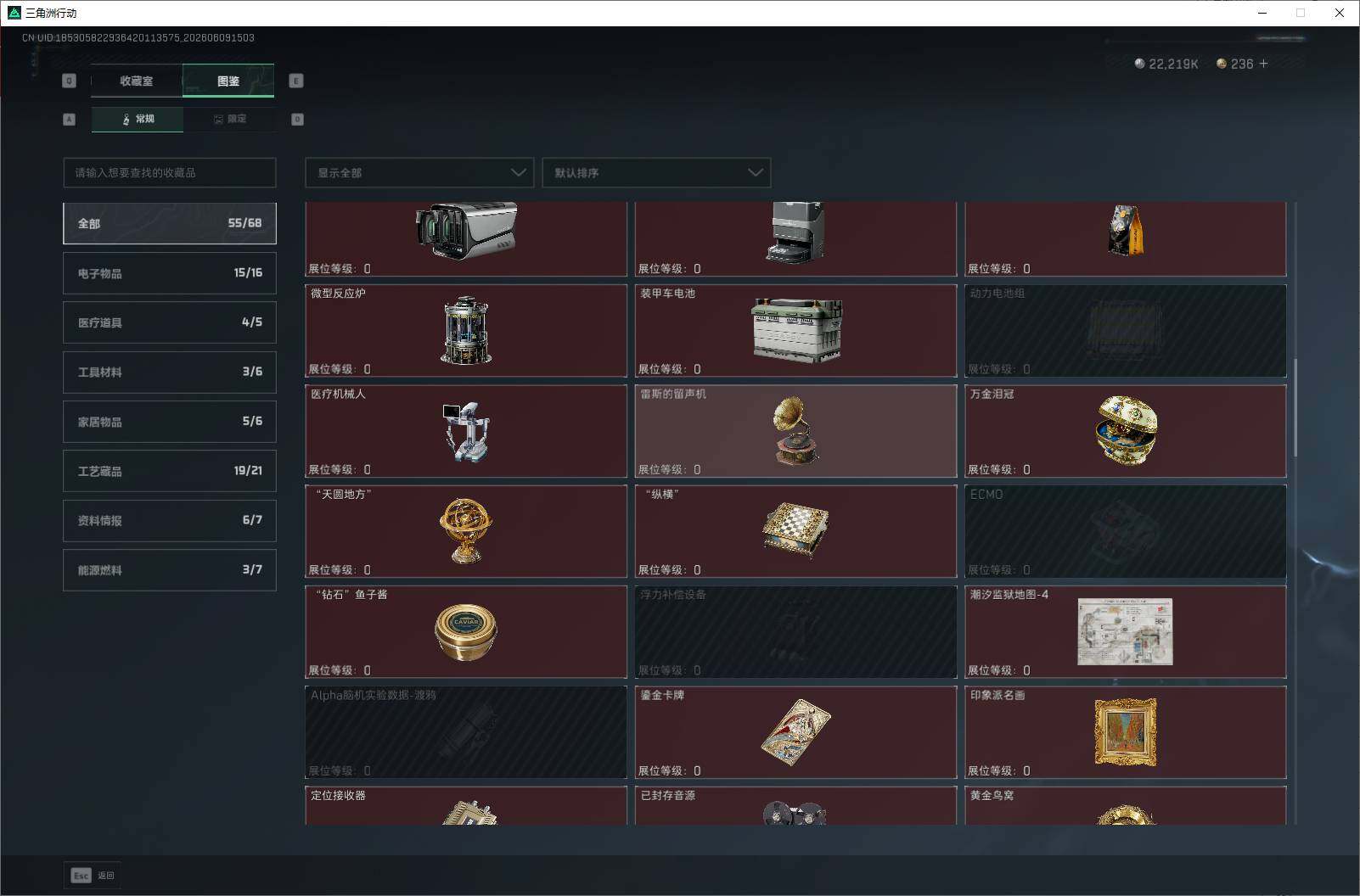
Task: Open the 医疗机械人 medical robot item
Action: [x=466, y=431]
